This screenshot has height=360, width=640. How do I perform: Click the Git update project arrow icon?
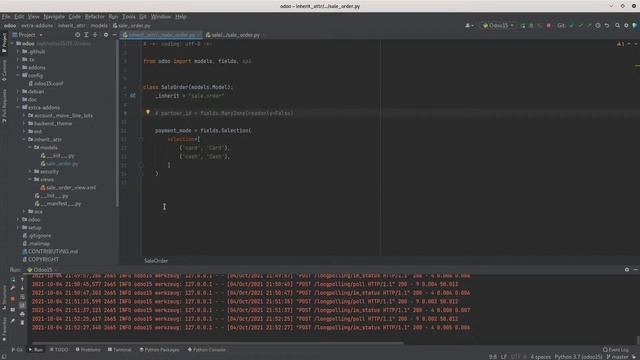click(571, 25)
